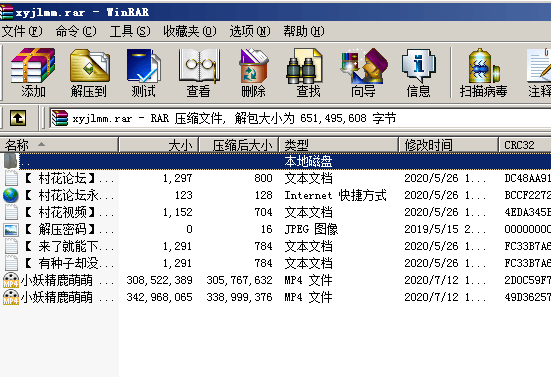Select the 删除 (Delete) recycle icon
551x377 pixels.
point(253,73)
